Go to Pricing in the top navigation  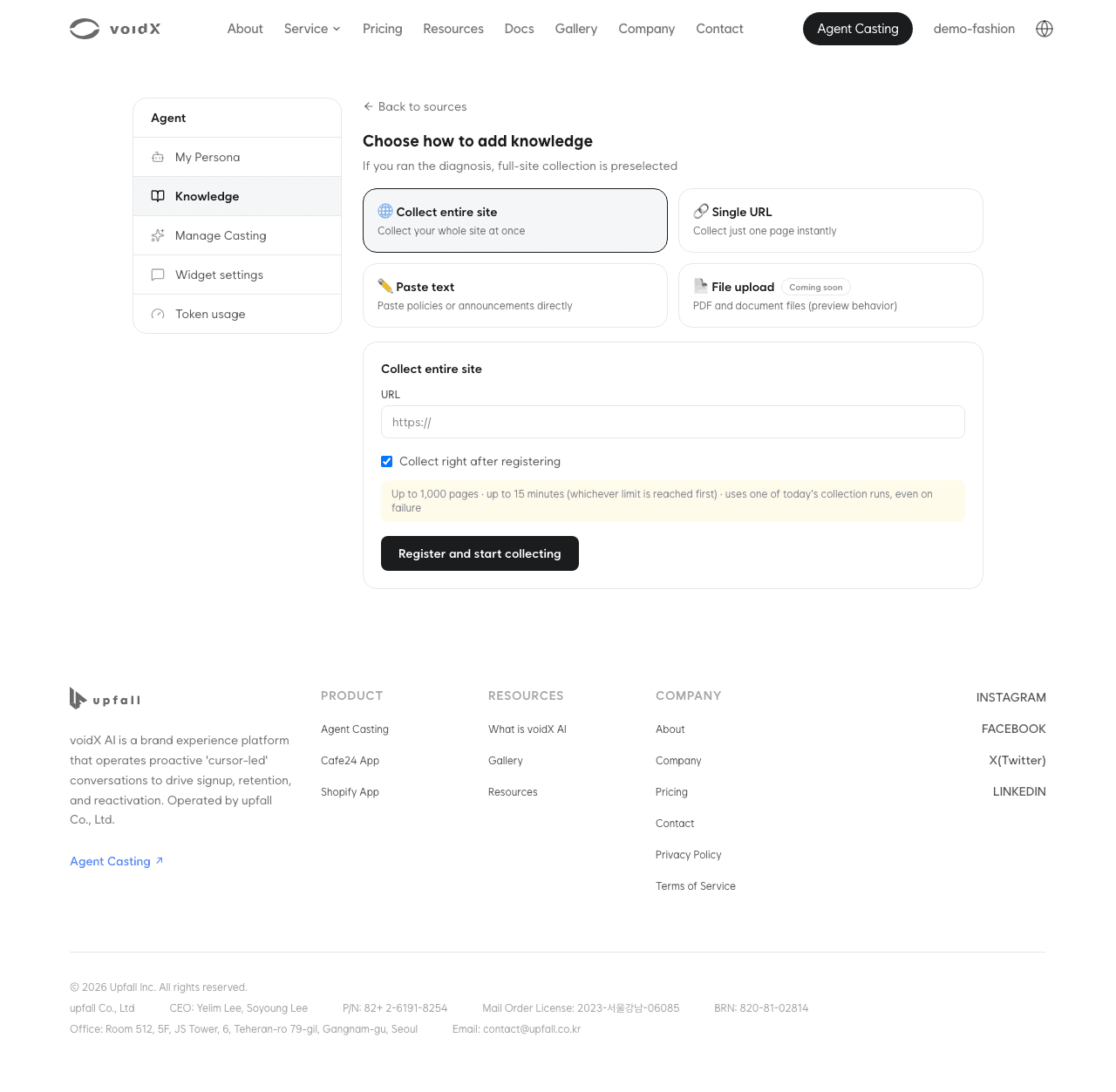pyautogui.click(x=383, y=29)
